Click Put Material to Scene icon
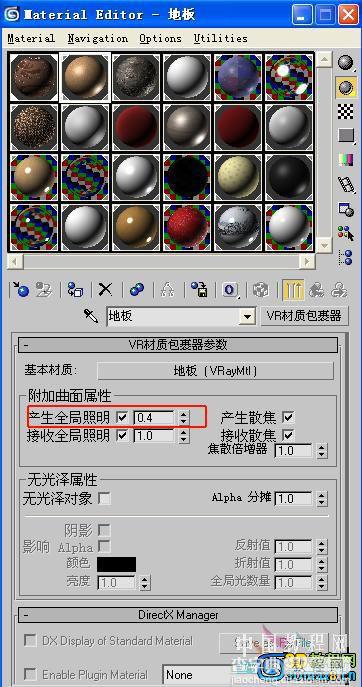The width and height of the screenshot is (362, 687). coord(44,290)
